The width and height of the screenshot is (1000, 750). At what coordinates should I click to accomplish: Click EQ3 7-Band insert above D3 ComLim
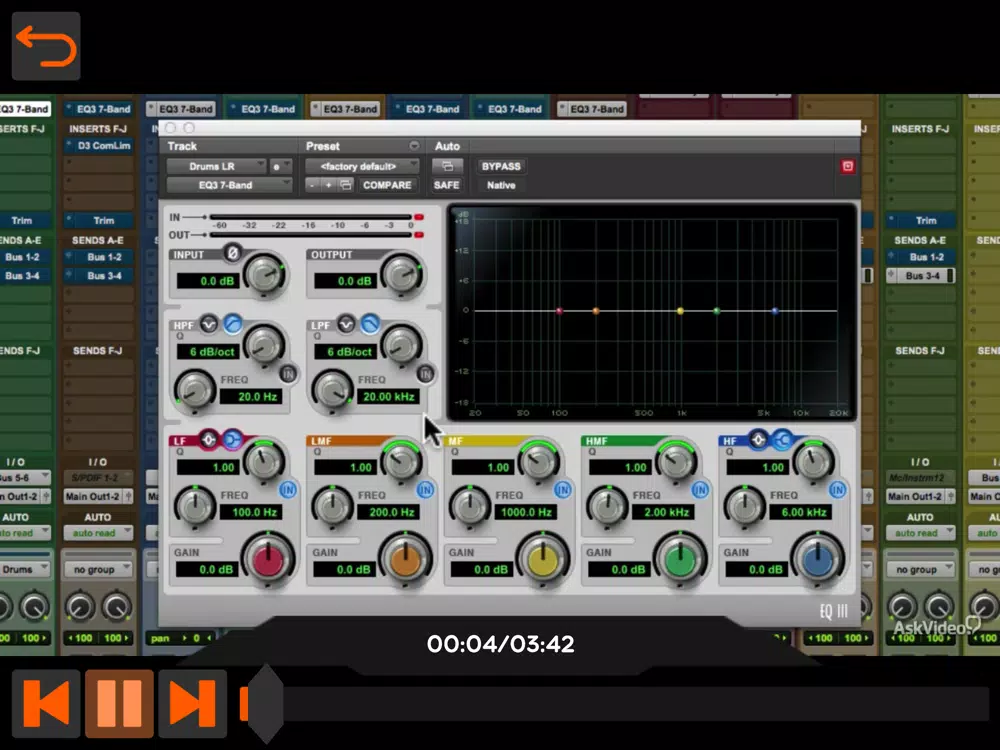click(99, 109)
